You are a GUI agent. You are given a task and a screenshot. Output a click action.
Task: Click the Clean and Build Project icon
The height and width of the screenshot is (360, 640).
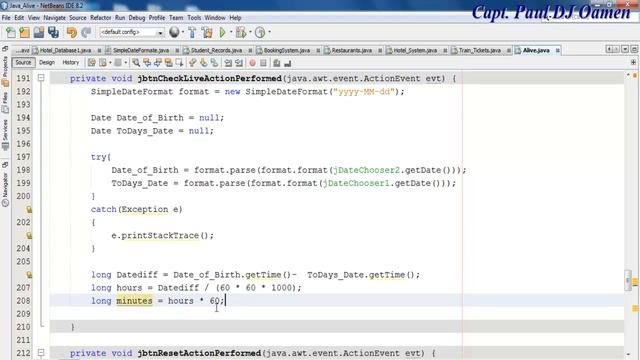pos(207,32)
